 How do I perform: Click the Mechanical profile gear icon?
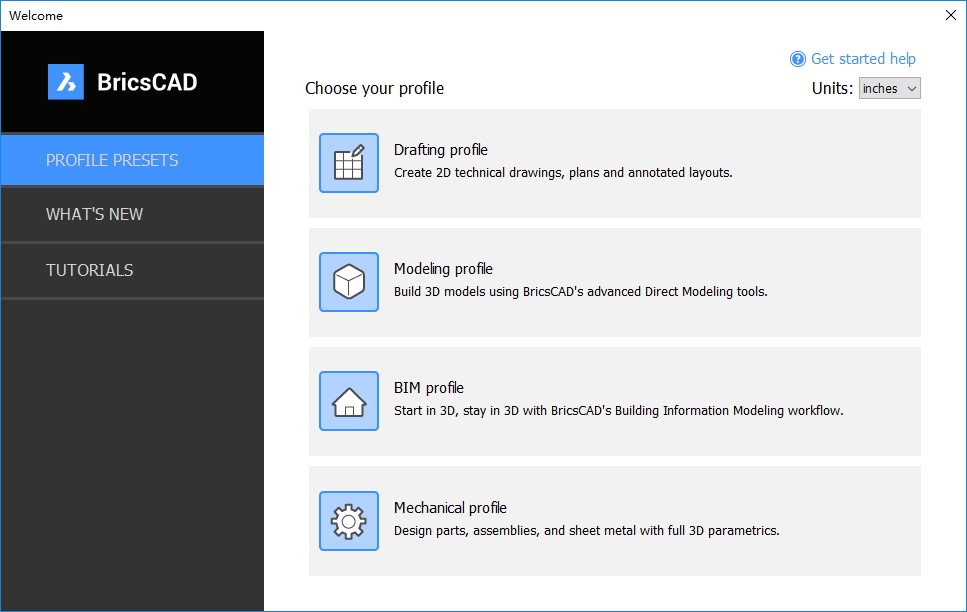pos(348,521)
